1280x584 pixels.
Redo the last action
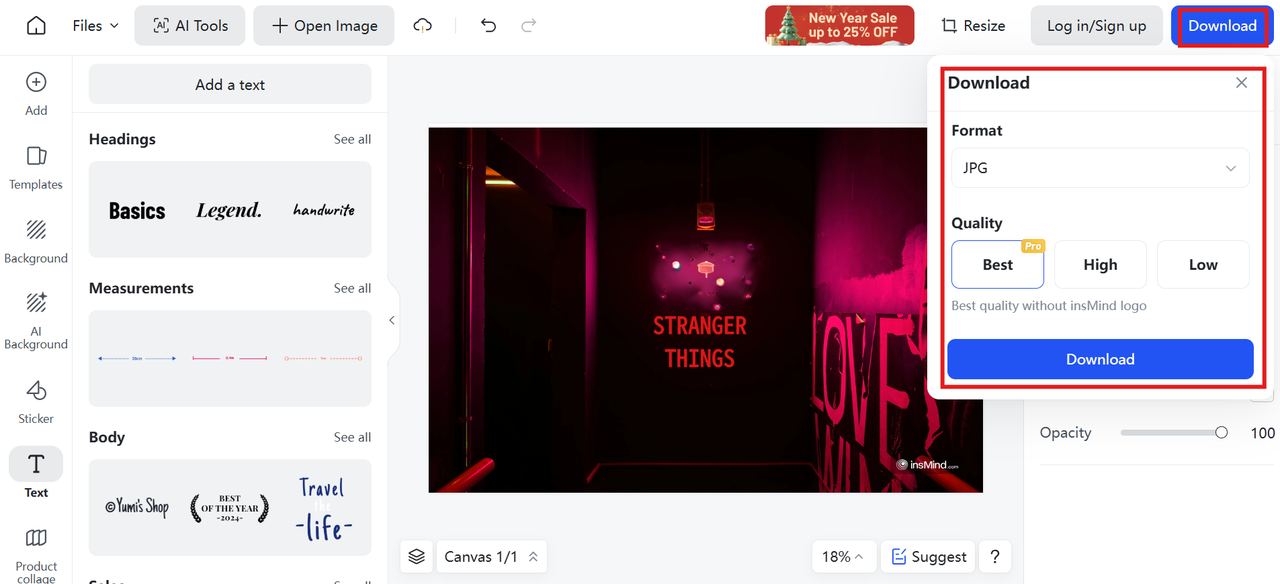(529, 26)
